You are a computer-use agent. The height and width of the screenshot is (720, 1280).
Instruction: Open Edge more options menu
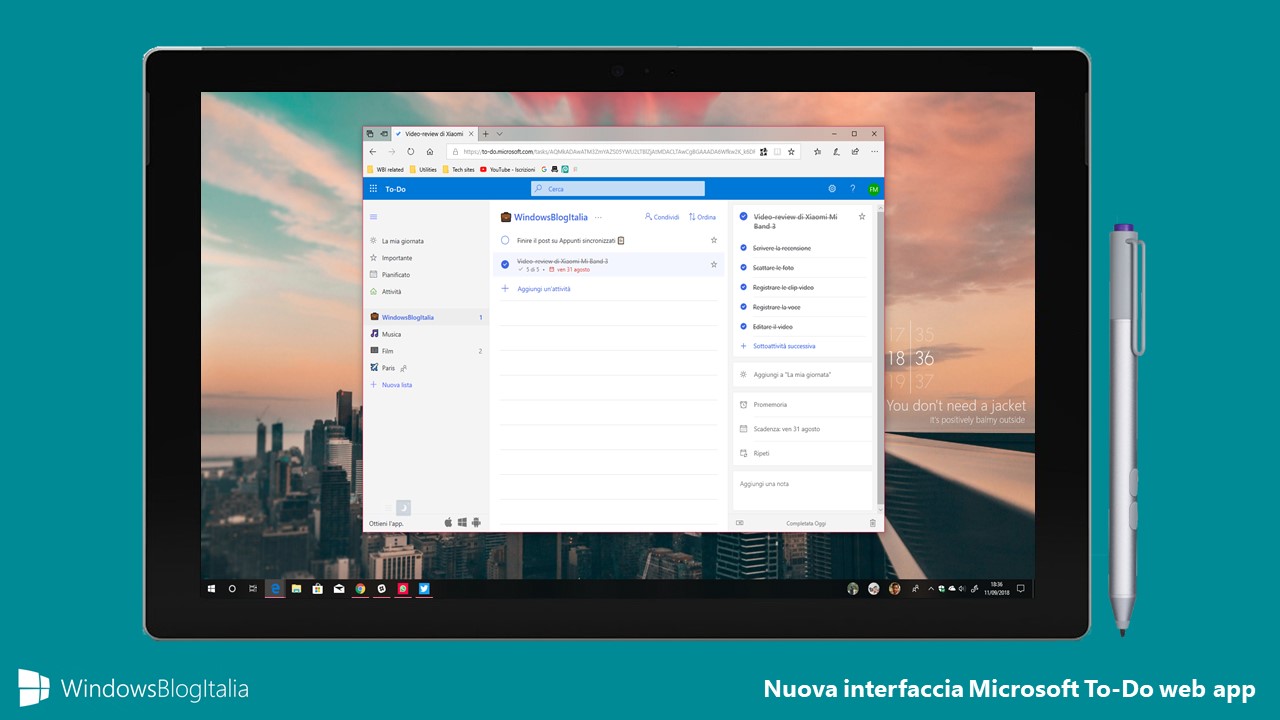[x=873, y=152]
